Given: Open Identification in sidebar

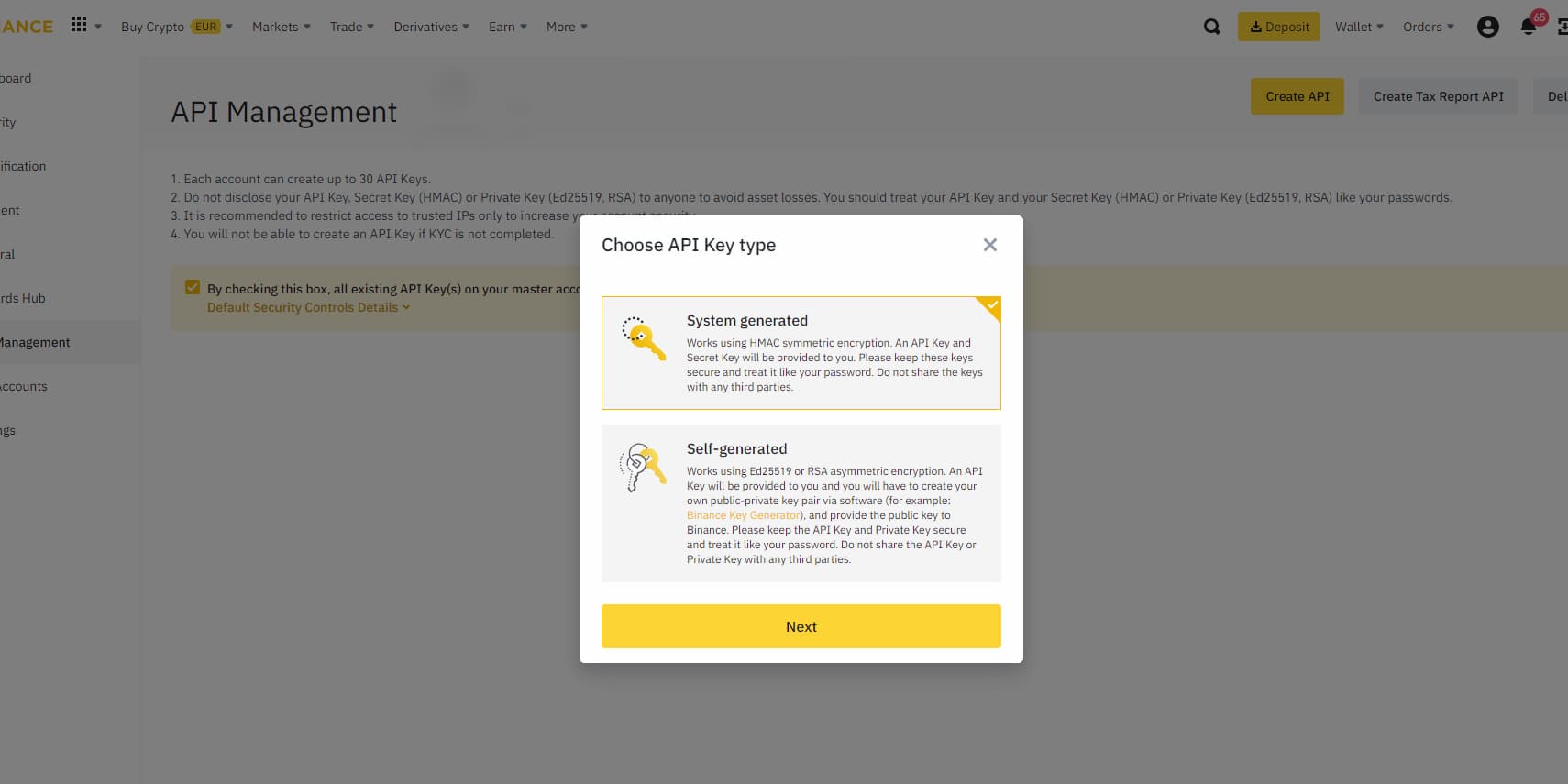Looking at the screenshot, I should (70, 166).
